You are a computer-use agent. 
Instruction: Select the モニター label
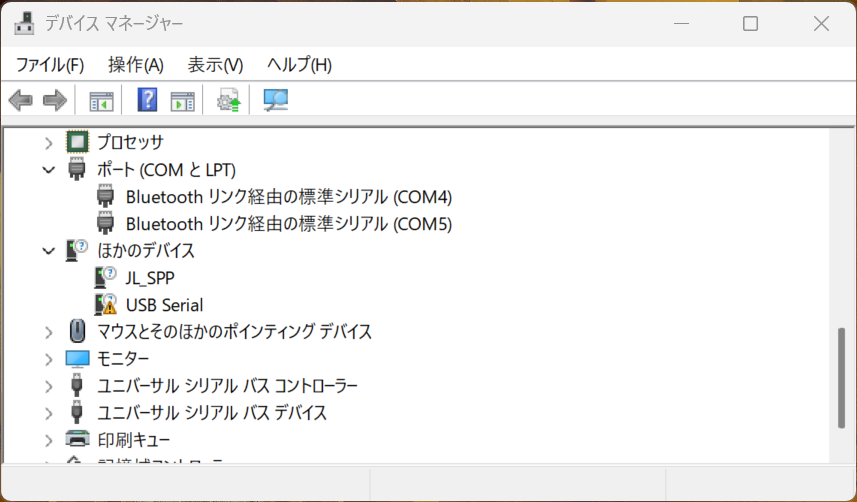click(x=123, y=359)
